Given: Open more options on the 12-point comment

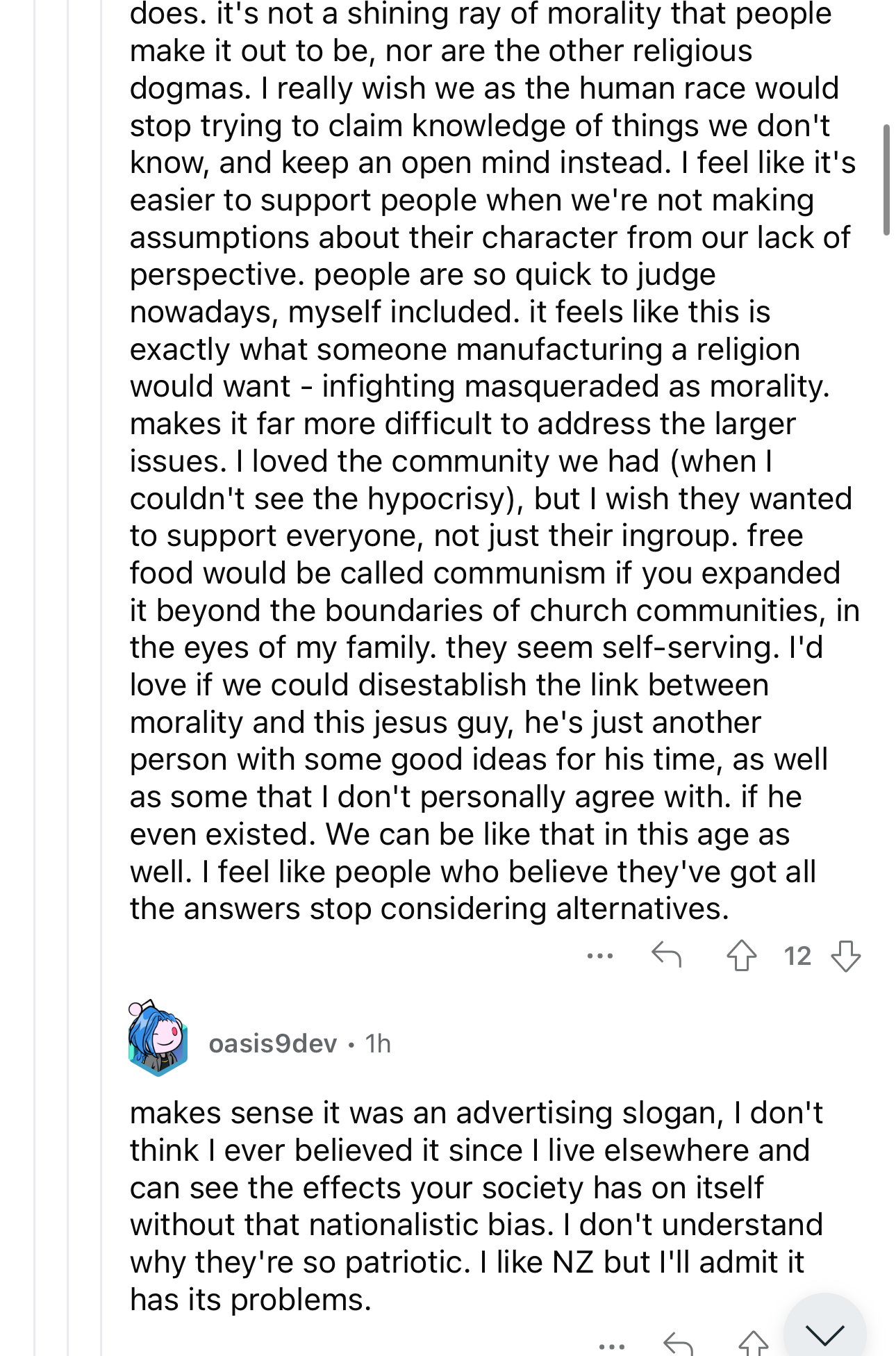Looking at the screenshot, I should [599, 956].
